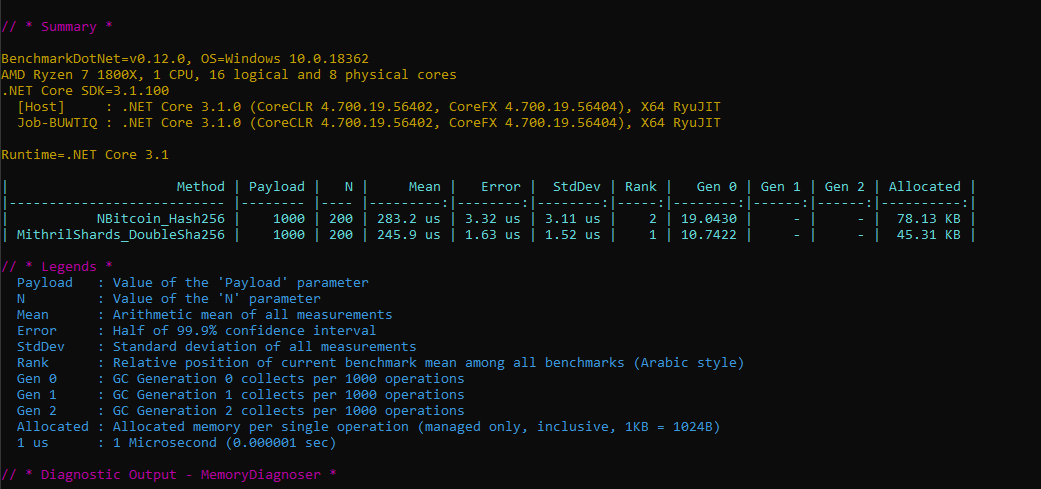Click legend 'Value of the 'N' parameter'
The image size is (1041, 489).
(x=216, y=299)
